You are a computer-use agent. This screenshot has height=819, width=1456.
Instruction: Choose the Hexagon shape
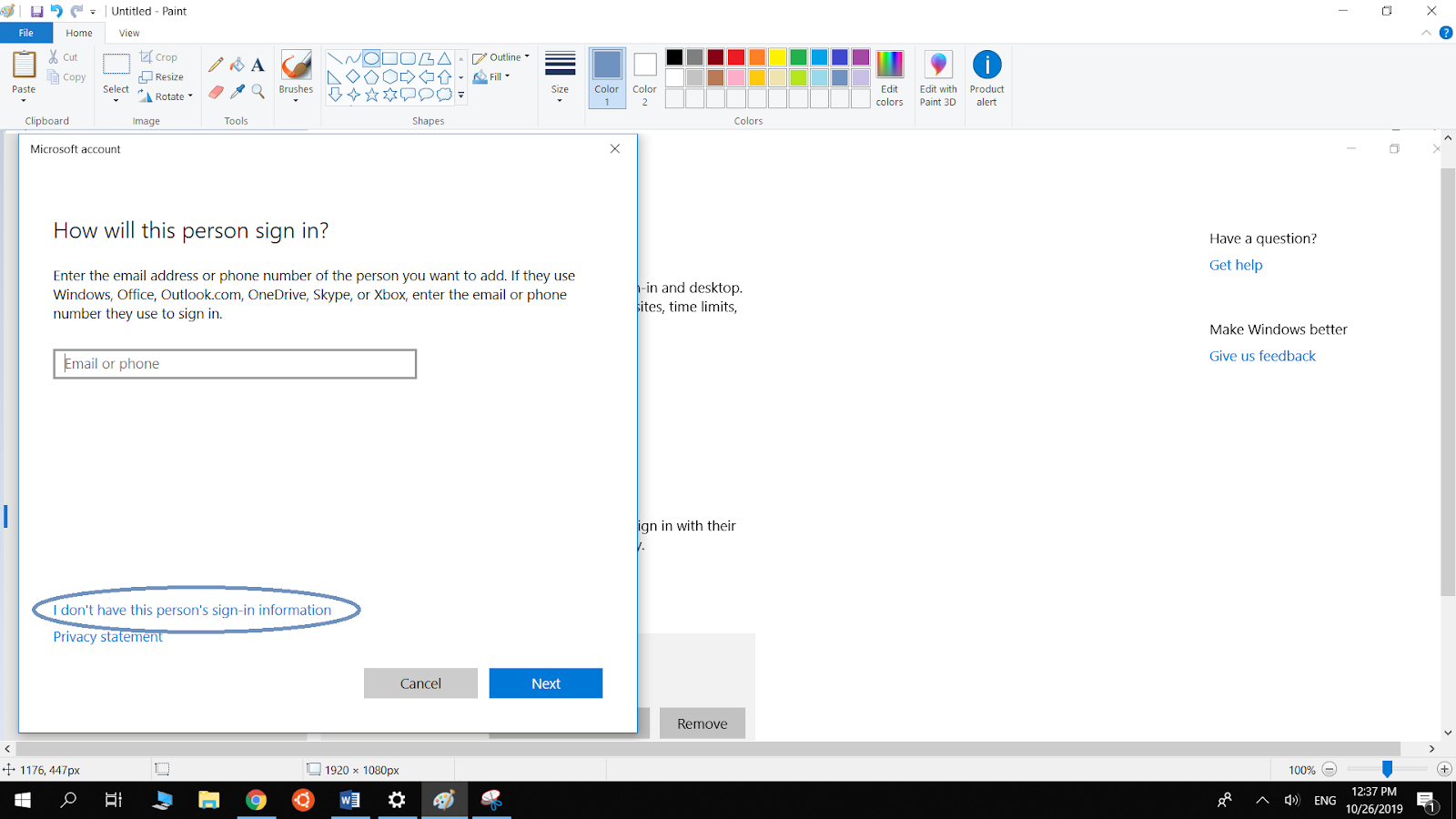[389, 77]
